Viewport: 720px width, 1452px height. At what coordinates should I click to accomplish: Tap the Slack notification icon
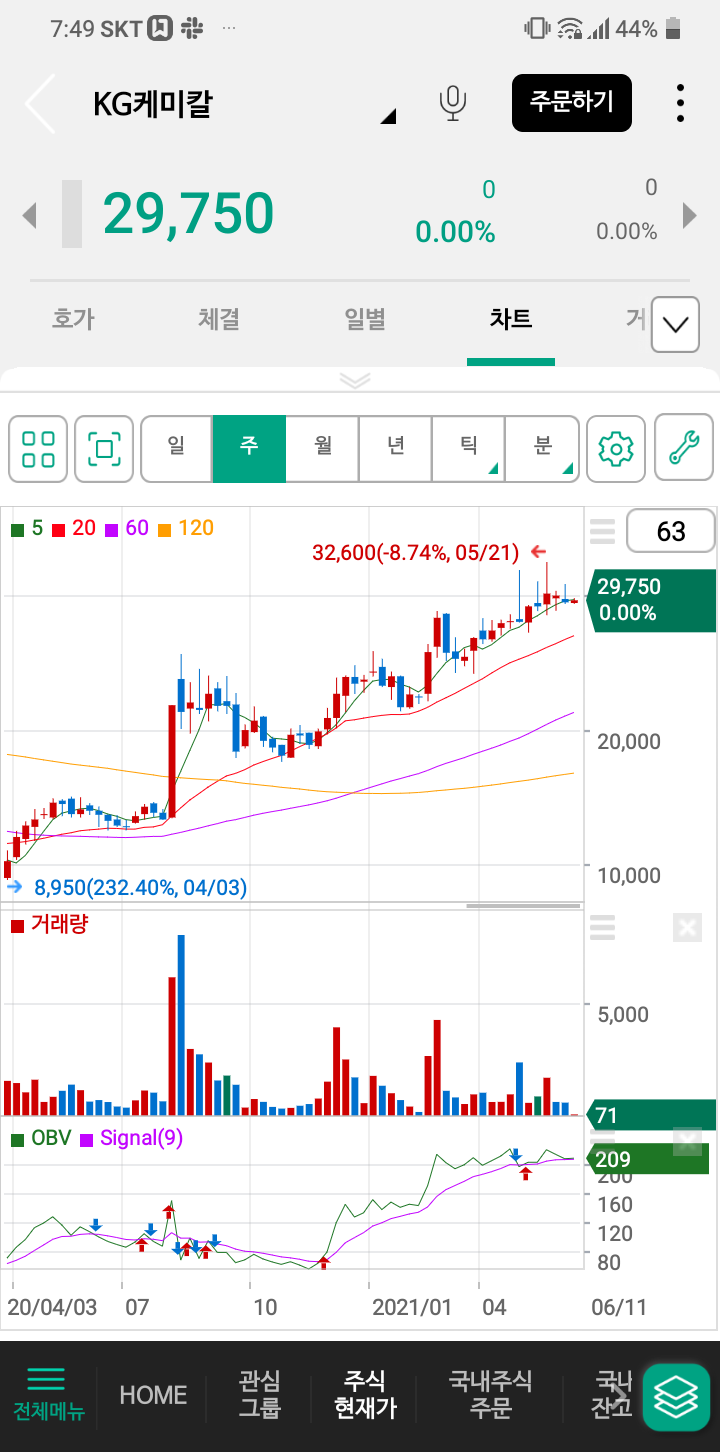[x=192, y=29]
